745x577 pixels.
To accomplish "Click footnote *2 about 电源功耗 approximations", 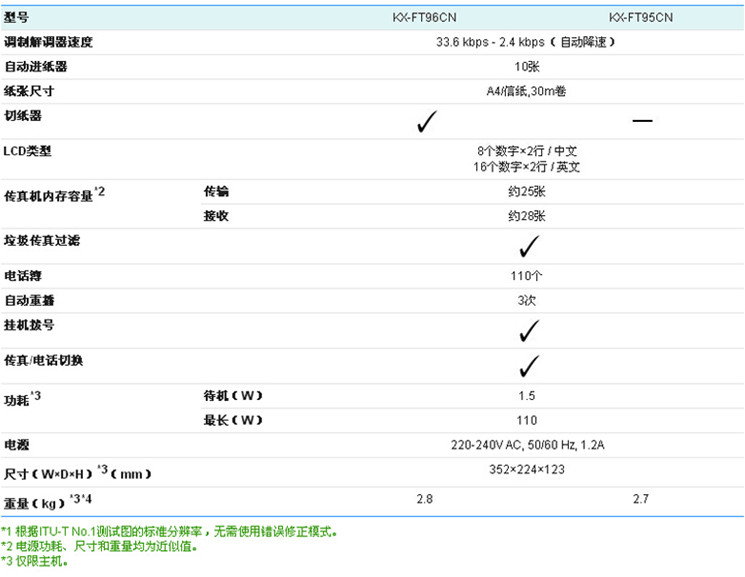I will tap(99, 546).
